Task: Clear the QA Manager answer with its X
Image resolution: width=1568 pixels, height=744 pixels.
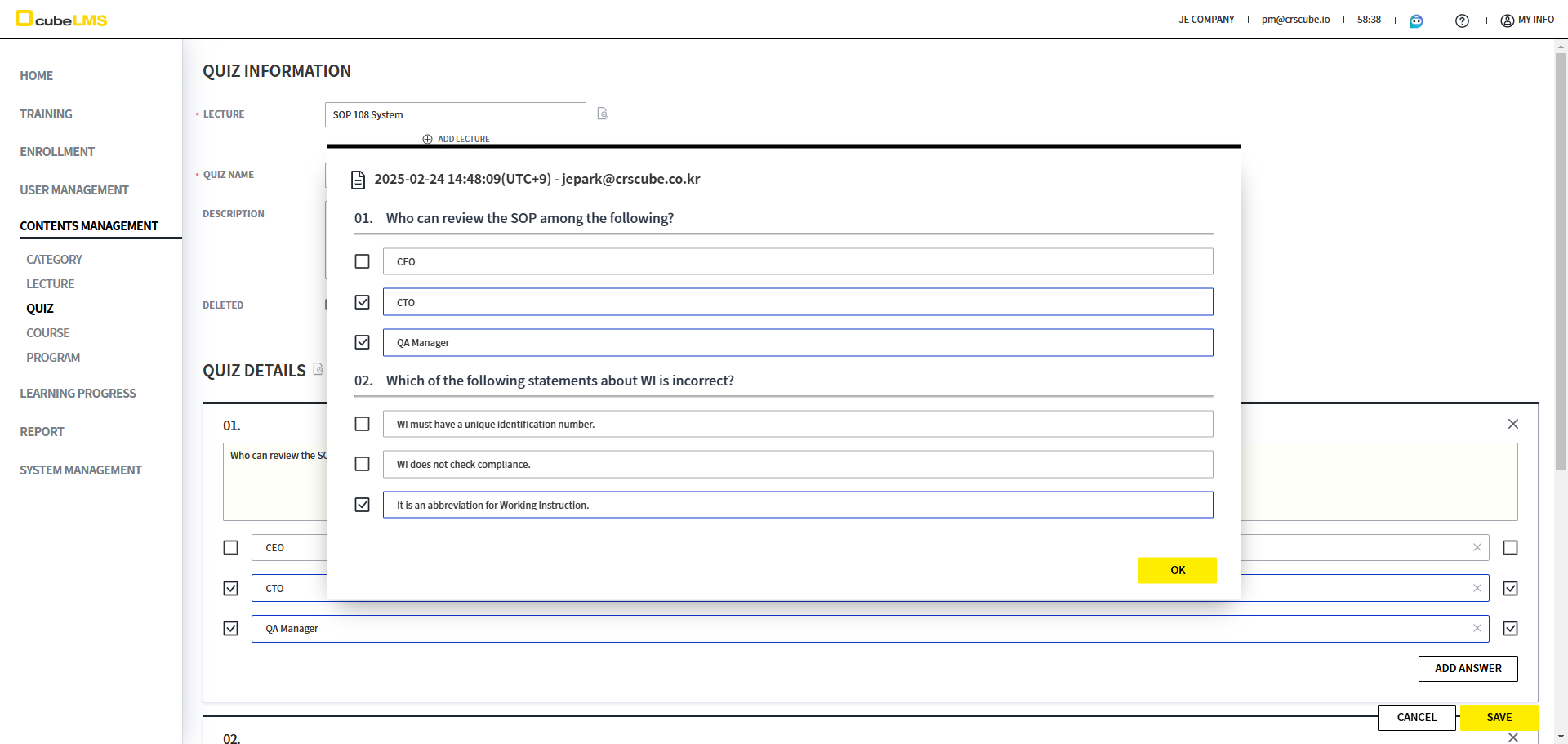Action: tap(1477, 628)
